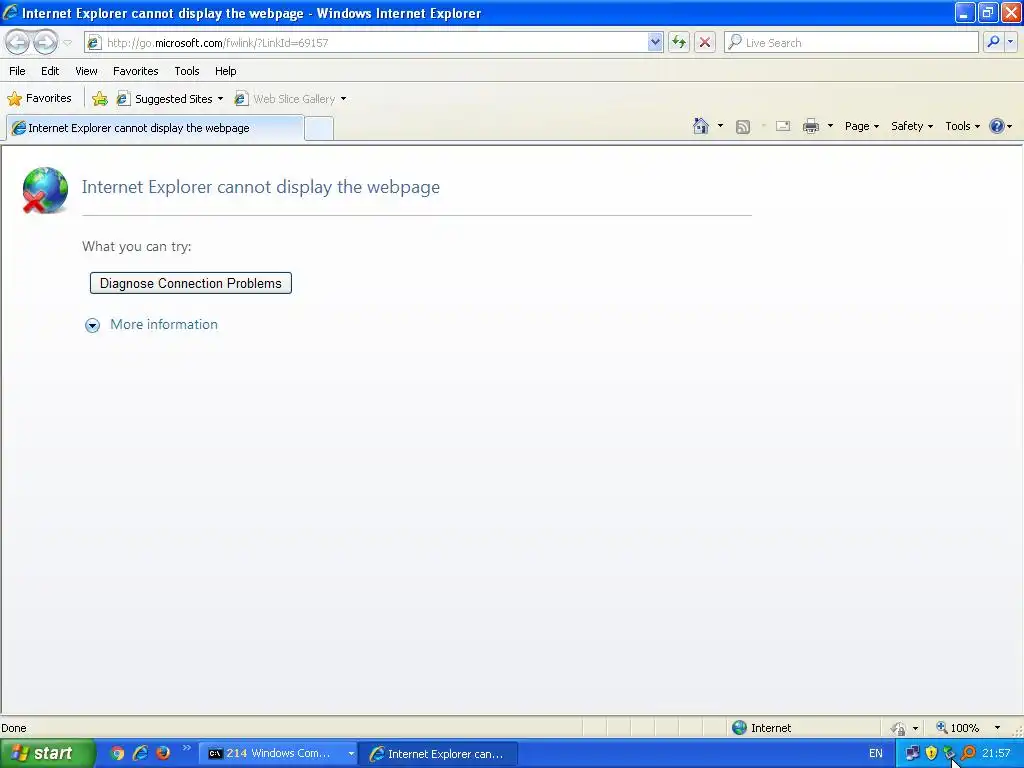Click the Read Mail envelope icon
Image resolution: width=1024 pixels, height=768 pixels.
(783, 126)
